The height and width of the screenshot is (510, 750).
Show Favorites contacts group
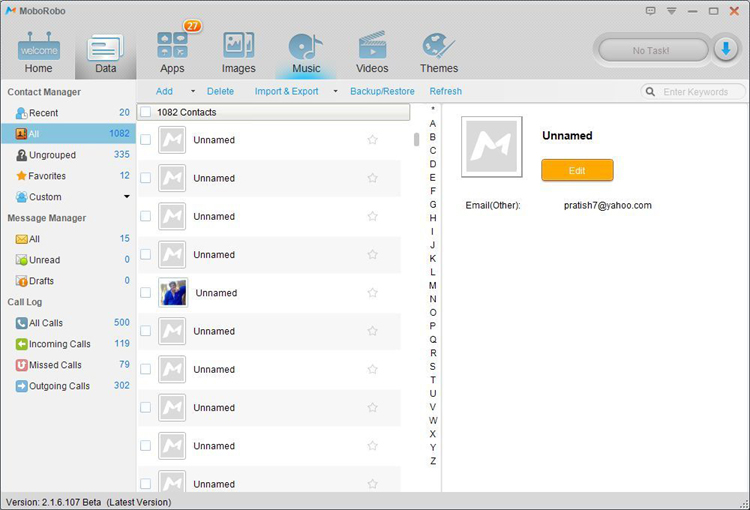click(x=47, y=176)
